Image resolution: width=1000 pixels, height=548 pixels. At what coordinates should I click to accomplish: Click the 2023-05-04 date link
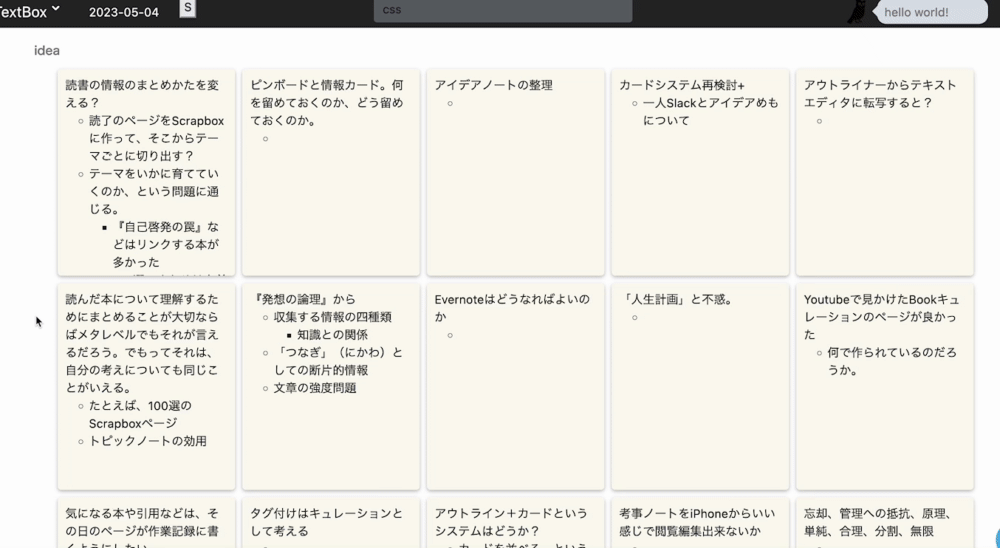124,12
